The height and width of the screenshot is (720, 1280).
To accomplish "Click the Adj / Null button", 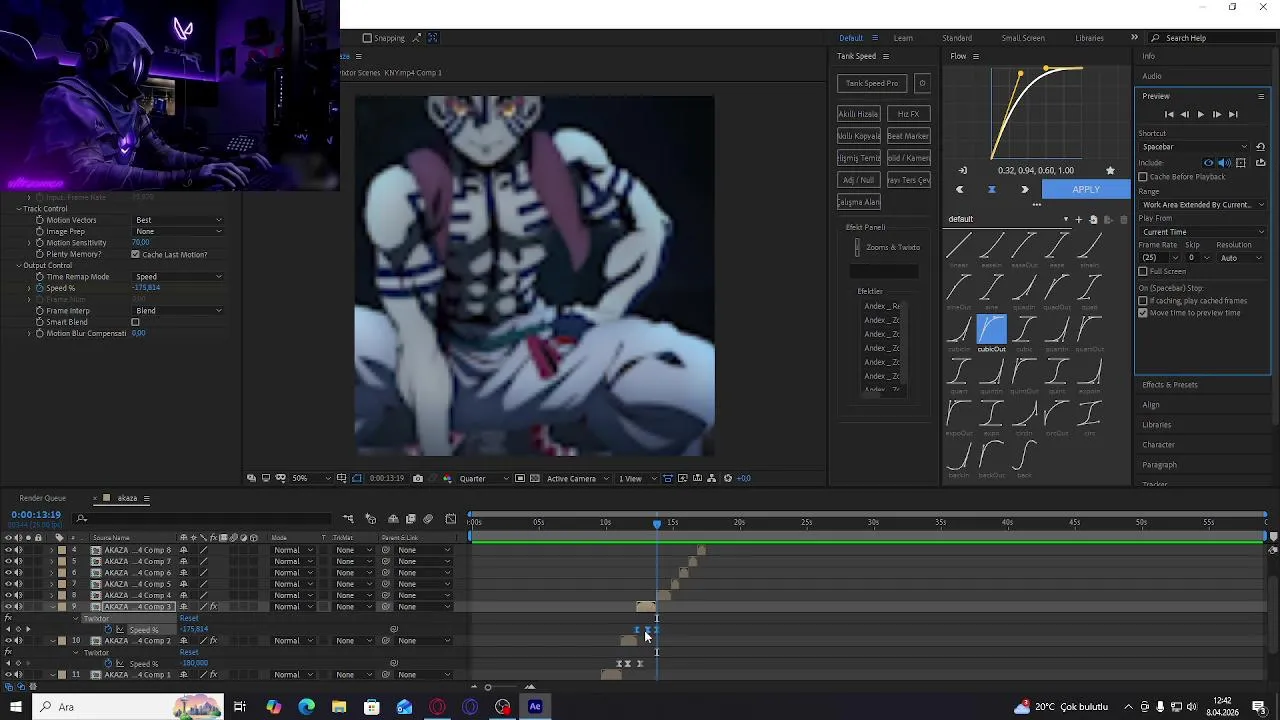I will (858, 180).
